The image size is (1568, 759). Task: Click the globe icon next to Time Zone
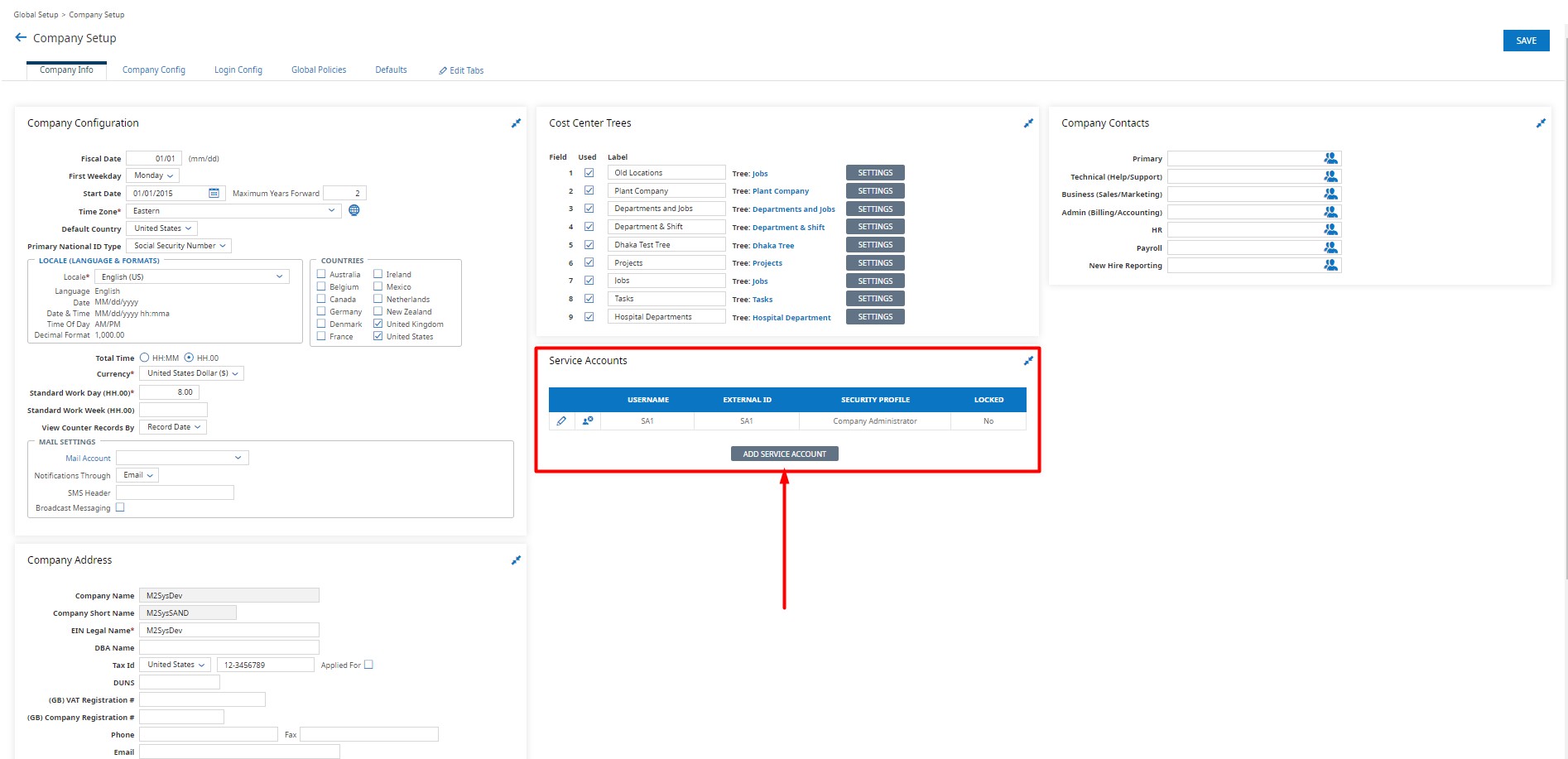(x=354, y=210)
